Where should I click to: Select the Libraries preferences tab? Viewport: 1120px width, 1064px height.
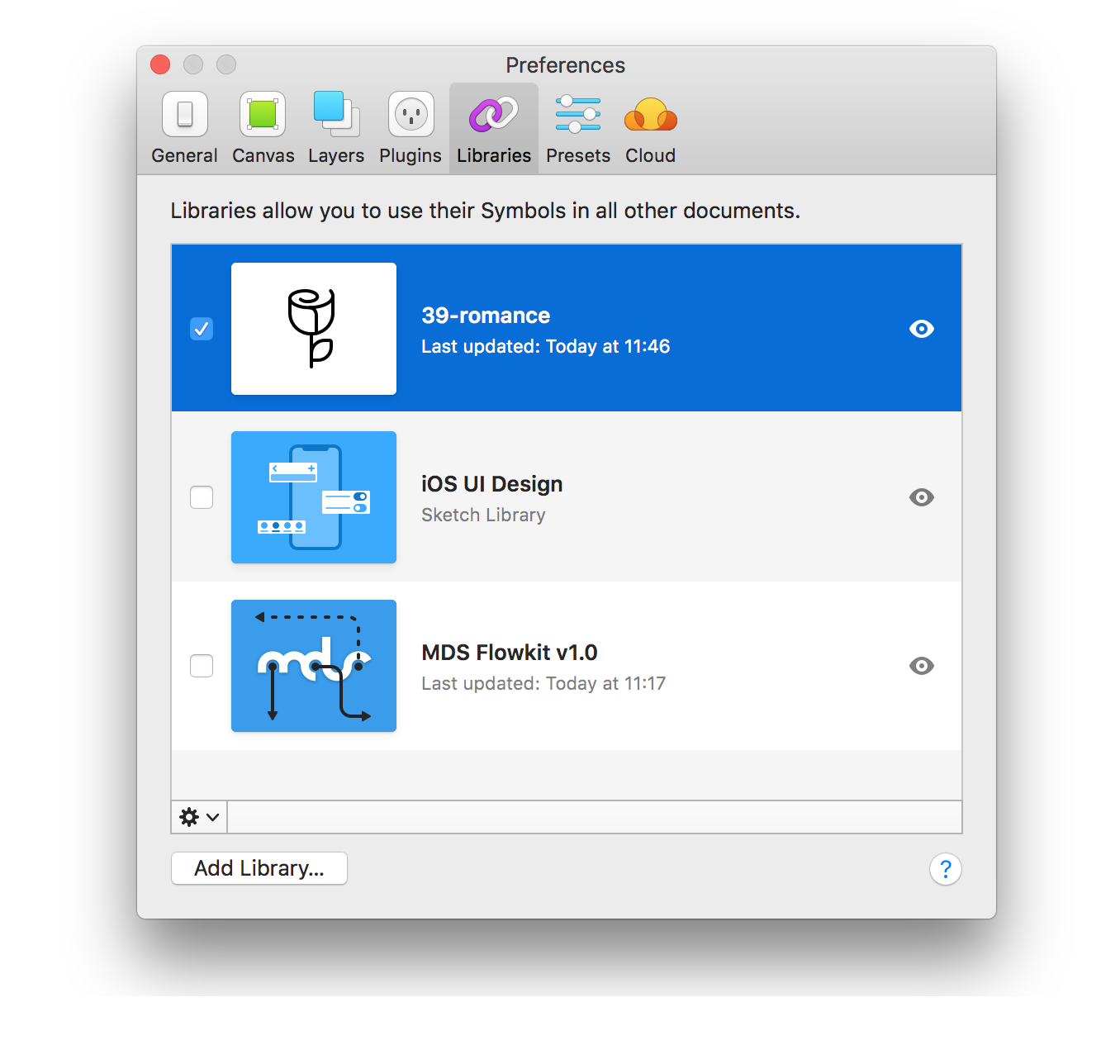(x=494, y=129)
